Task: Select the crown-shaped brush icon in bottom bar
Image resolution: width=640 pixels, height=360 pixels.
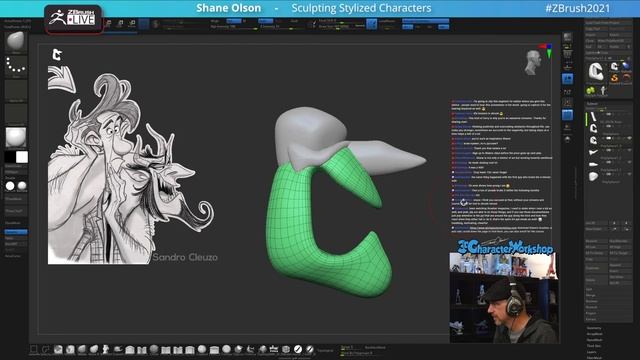Action: pyautogui.click(x=274, y=349)
